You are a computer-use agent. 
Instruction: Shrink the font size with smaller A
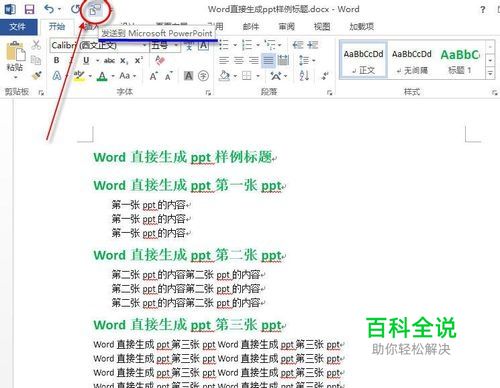pyautogui.click(x=168, y=76)
